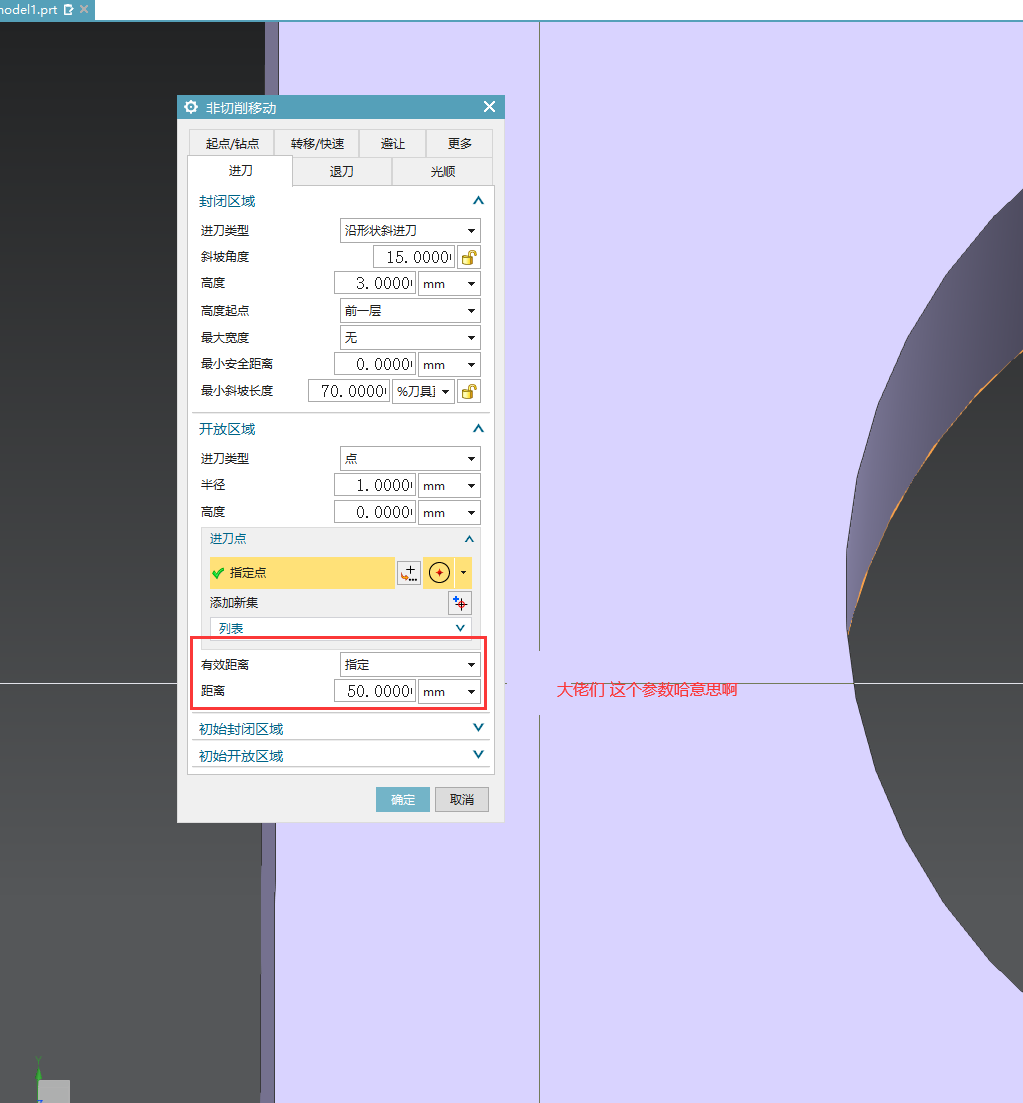The width and height of the screenshot is (1023, 1103).
Task: Open unit dropdown for 半径
Action: pyautogui.click(x=449, y=485)
